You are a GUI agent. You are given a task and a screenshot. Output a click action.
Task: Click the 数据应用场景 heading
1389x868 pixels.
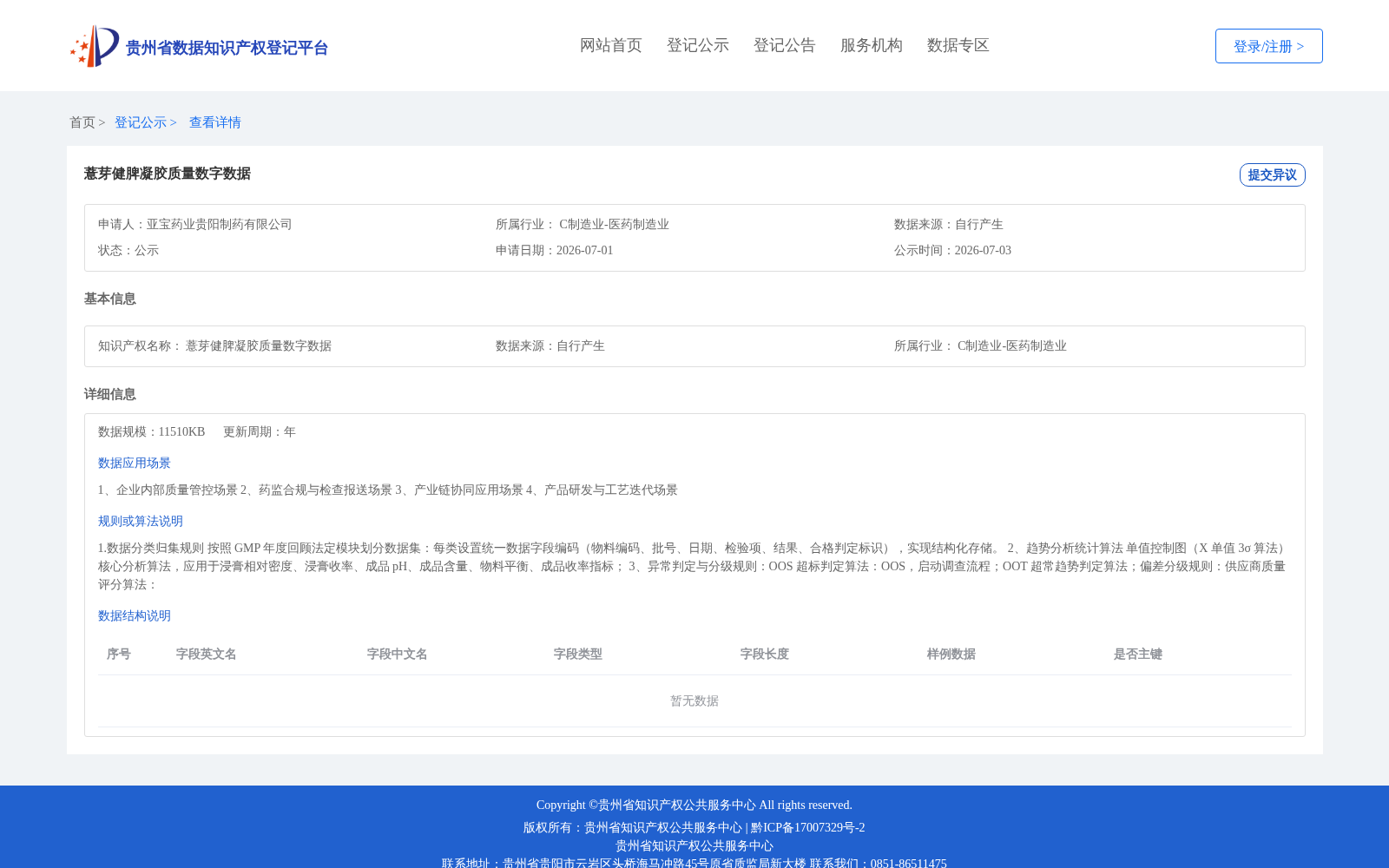coord(135,463)
